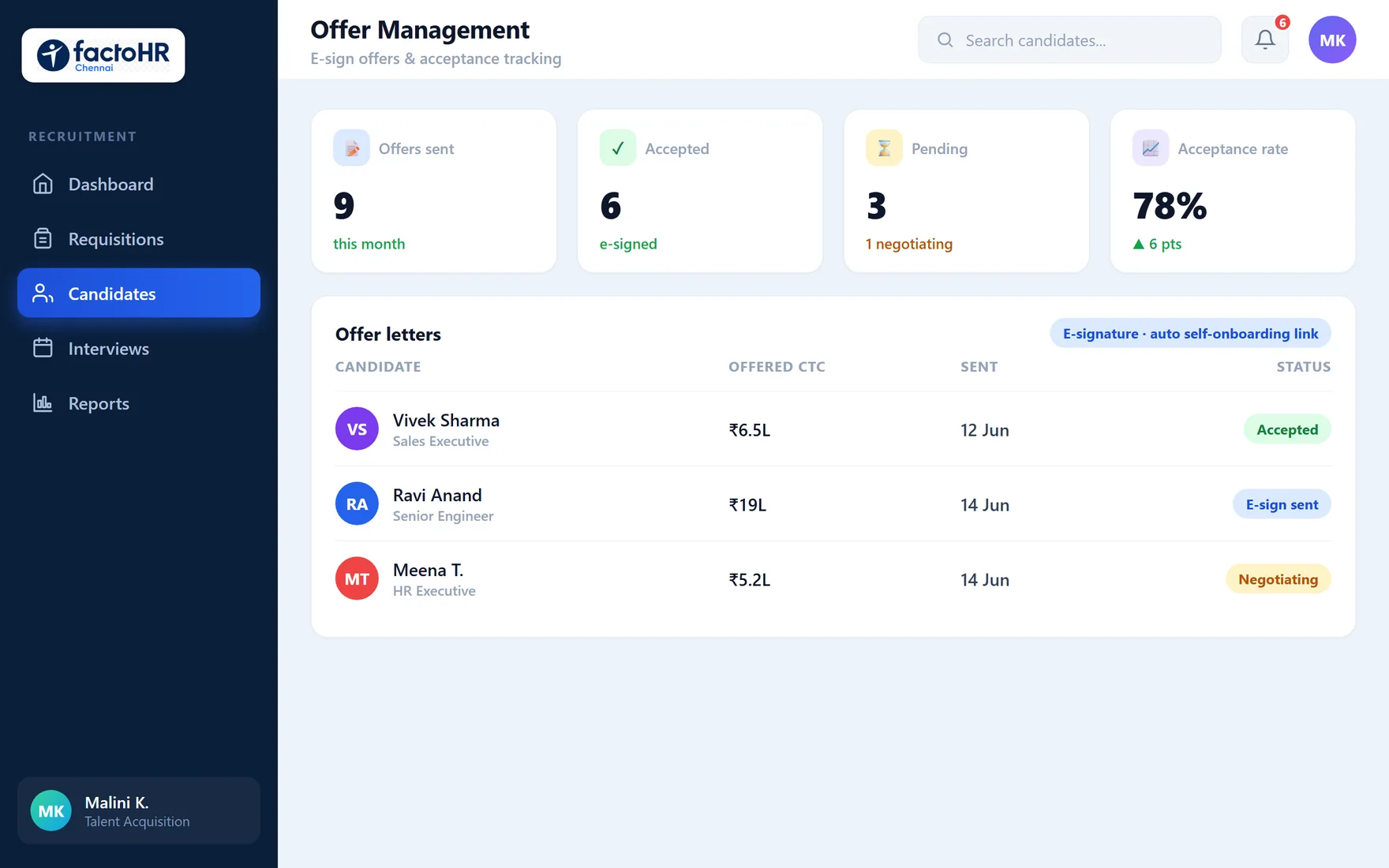Click the STATUS column header
This screenshot has width=1389, height=868.
[x=1304, y=367]
